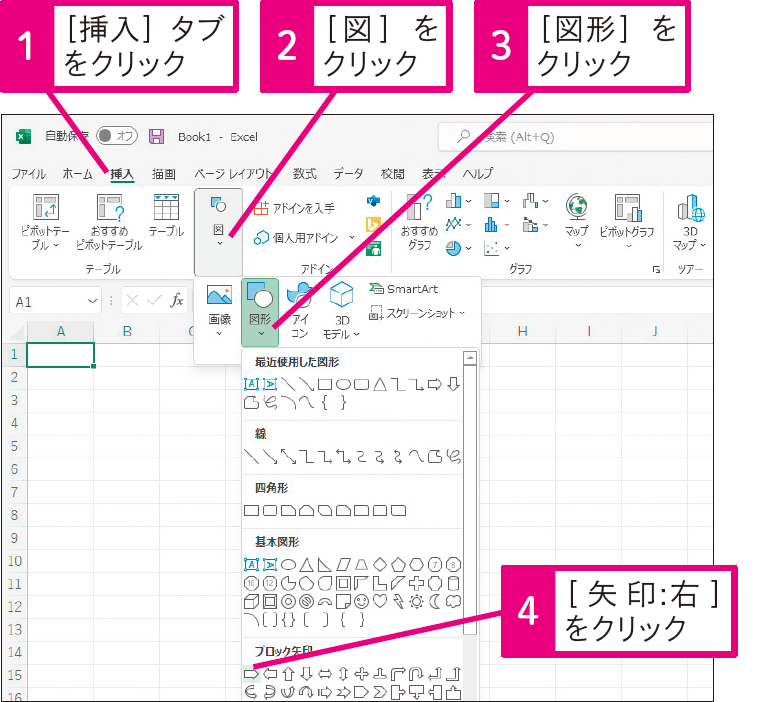This screenshot has height=702, width=783.
Task: Select the Quad Arrow block arrow shape
Action: tap(362, 674)
